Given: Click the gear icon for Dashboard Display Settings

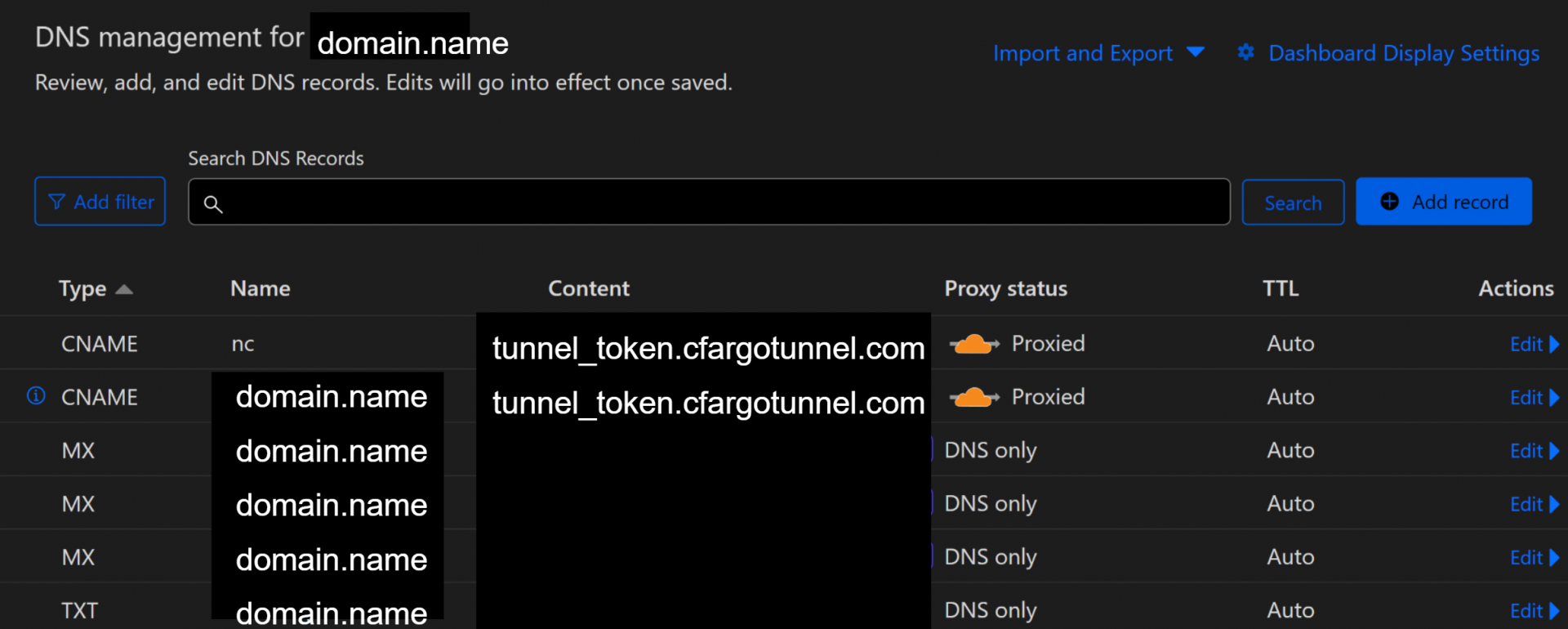Looking at the screenshot, I should pyautogui.click(x=1245, y=52).
